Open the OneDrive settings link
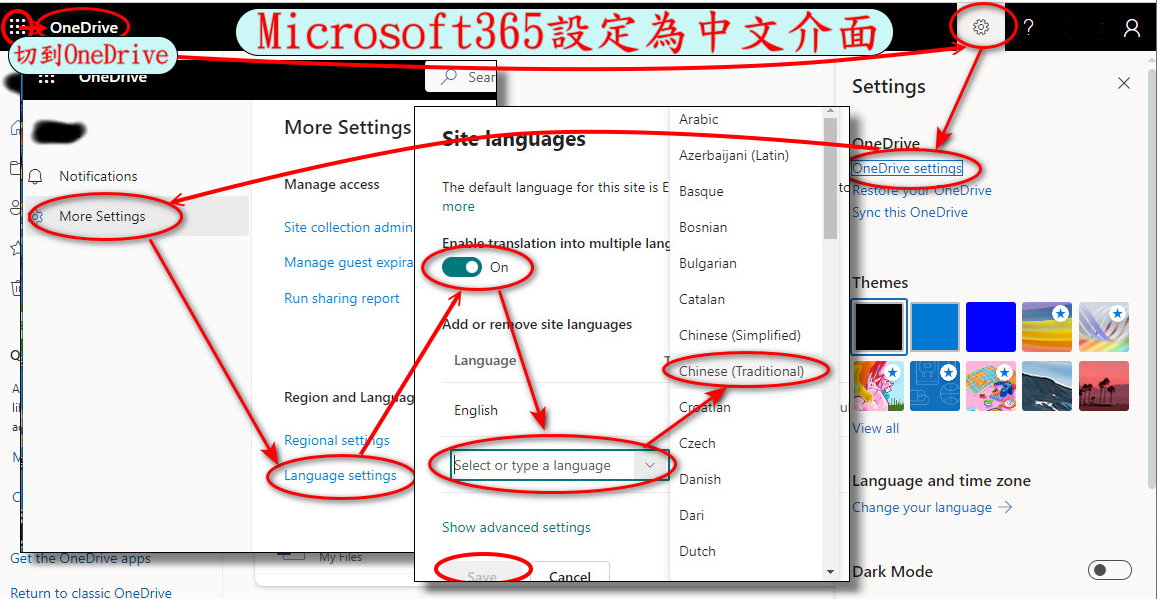This screenshot has height=599, width=1157. click(907, 168)
